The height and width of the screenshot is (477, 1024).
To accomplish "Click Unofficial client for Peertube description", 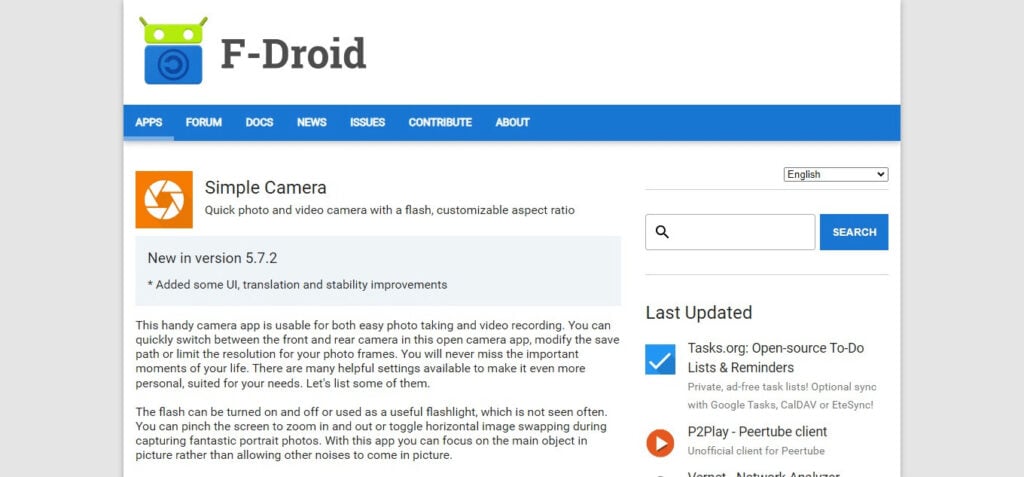I will coord(756,451).
